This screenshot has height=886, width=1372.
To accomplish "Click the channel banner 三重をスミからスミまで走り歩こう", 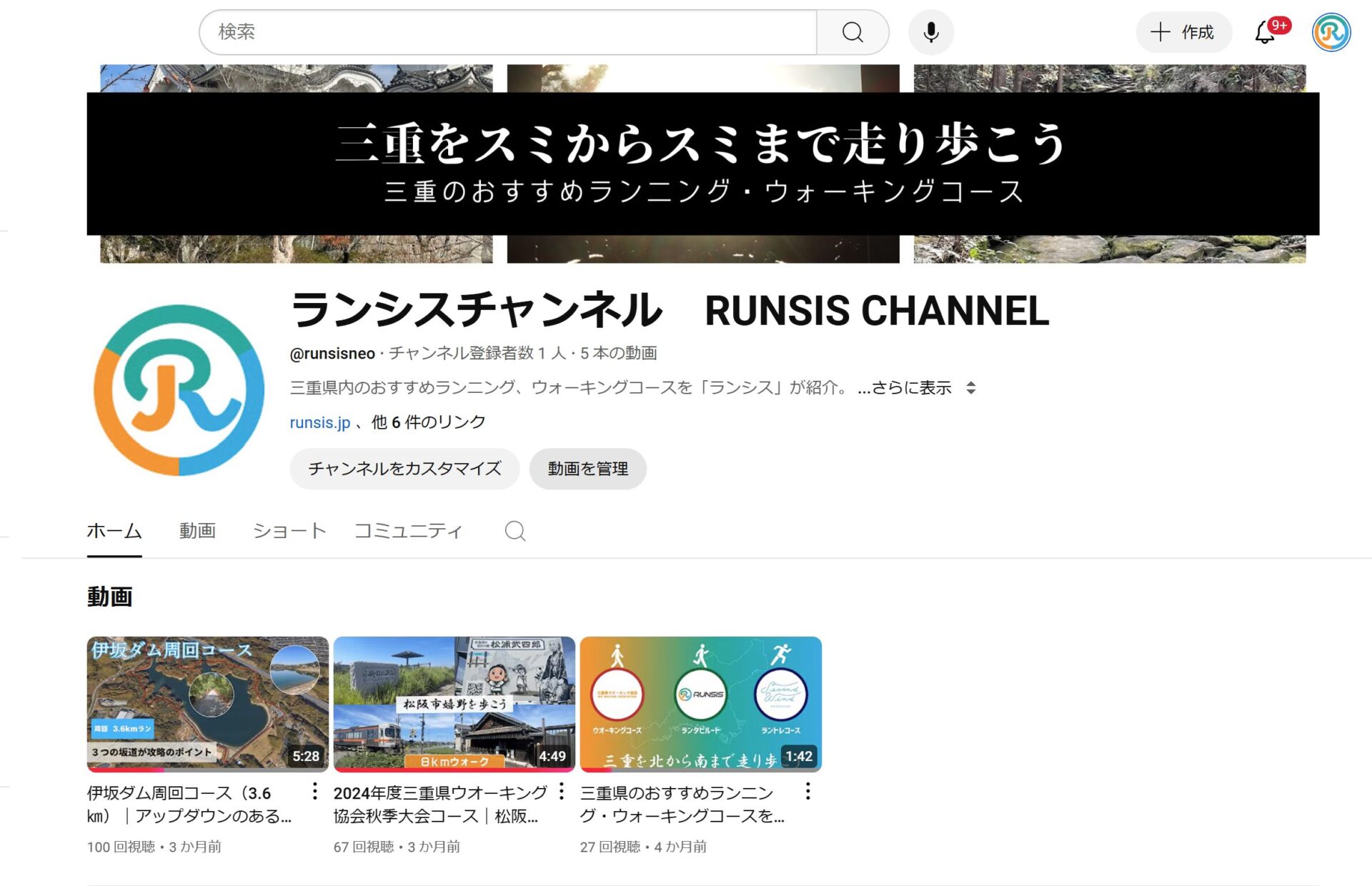I will [x=703, y=164].
